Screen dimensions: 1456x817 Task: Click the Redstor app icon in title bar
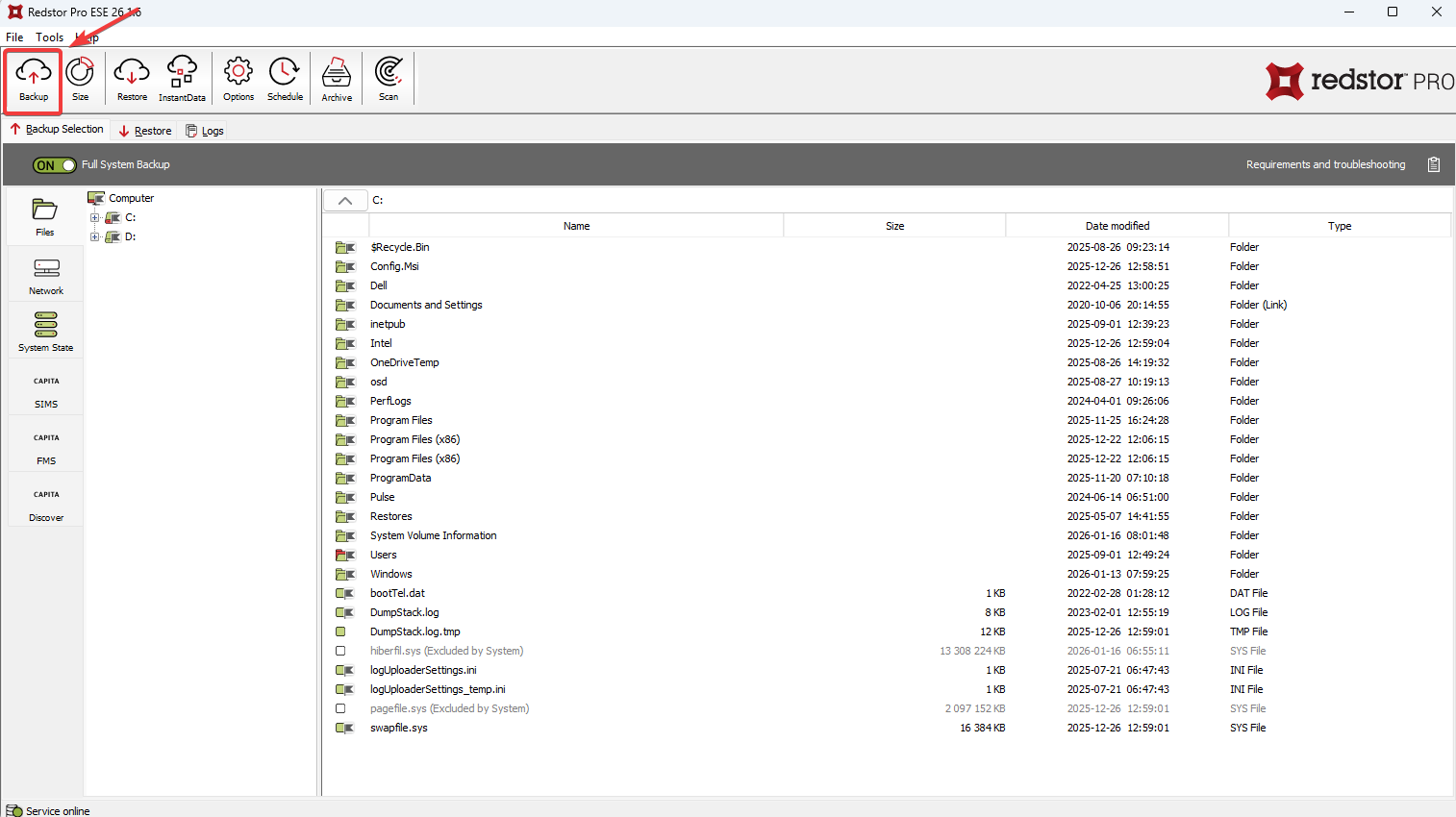click(14, 12)
